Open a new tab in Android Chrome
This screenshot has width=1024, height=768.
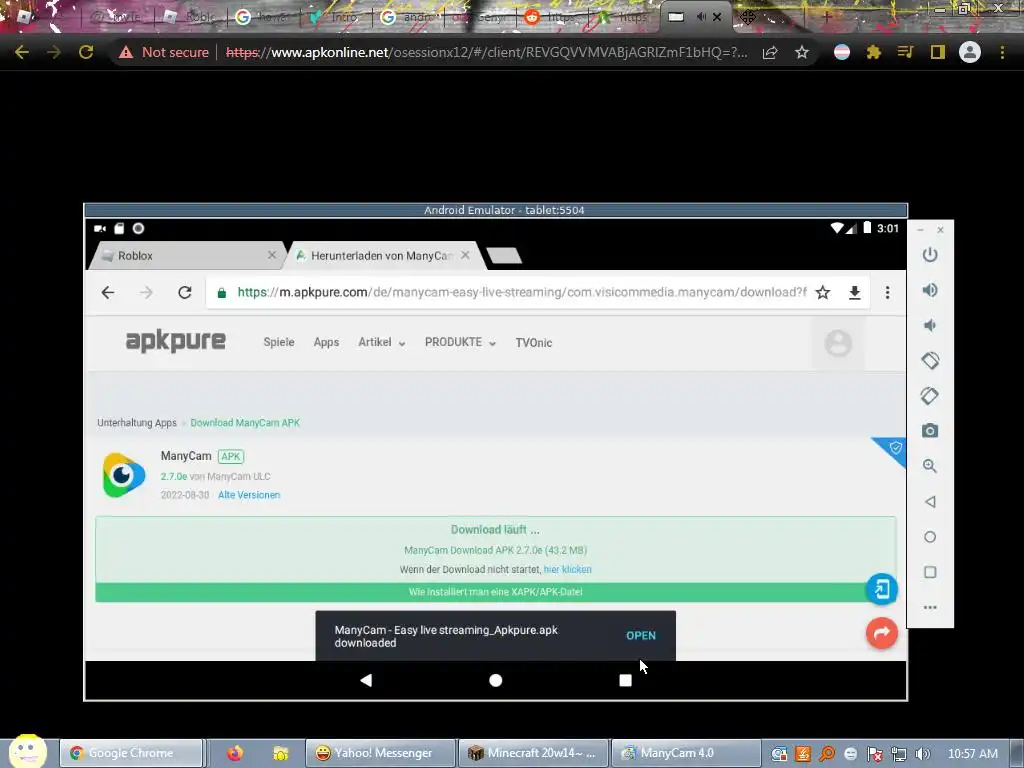(x=504, y=256)
